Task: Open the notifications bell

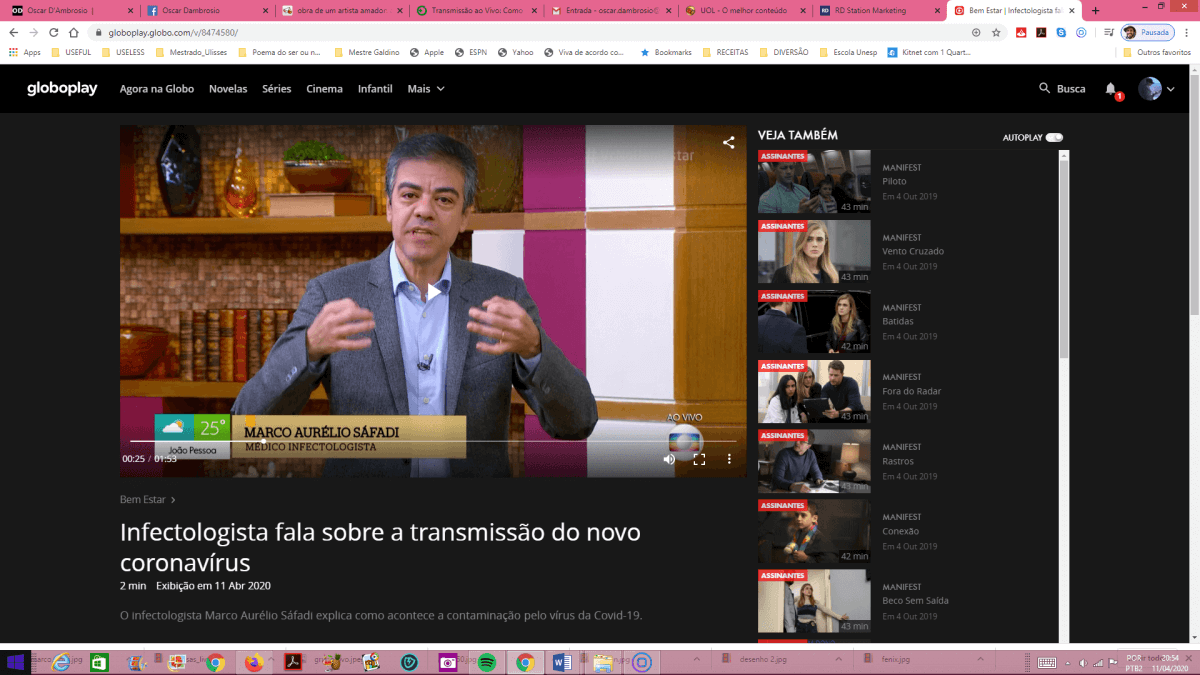Action: point(1111,89)
